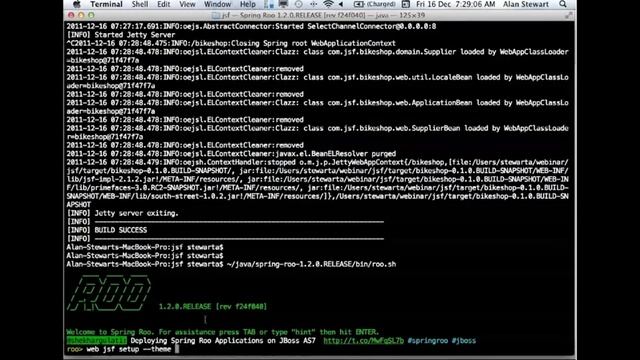Click the com.jsf.bikeshop.web.SupplierBean class line

tap(317, 128)
